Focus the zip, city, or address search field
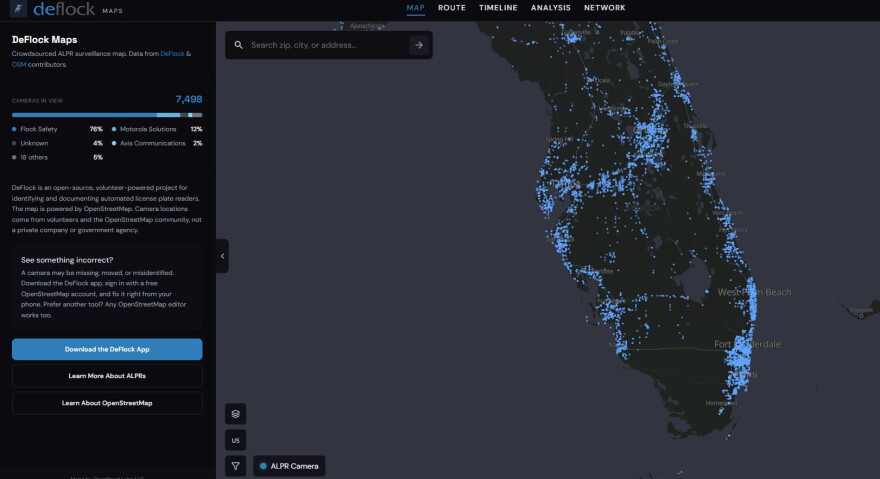 pos(328,45)
